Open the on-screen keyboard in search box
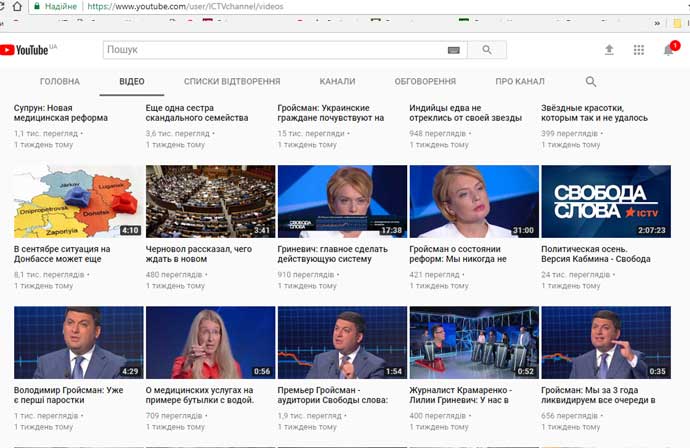Screen dimensions: 690x448 [x=453, y=50]
